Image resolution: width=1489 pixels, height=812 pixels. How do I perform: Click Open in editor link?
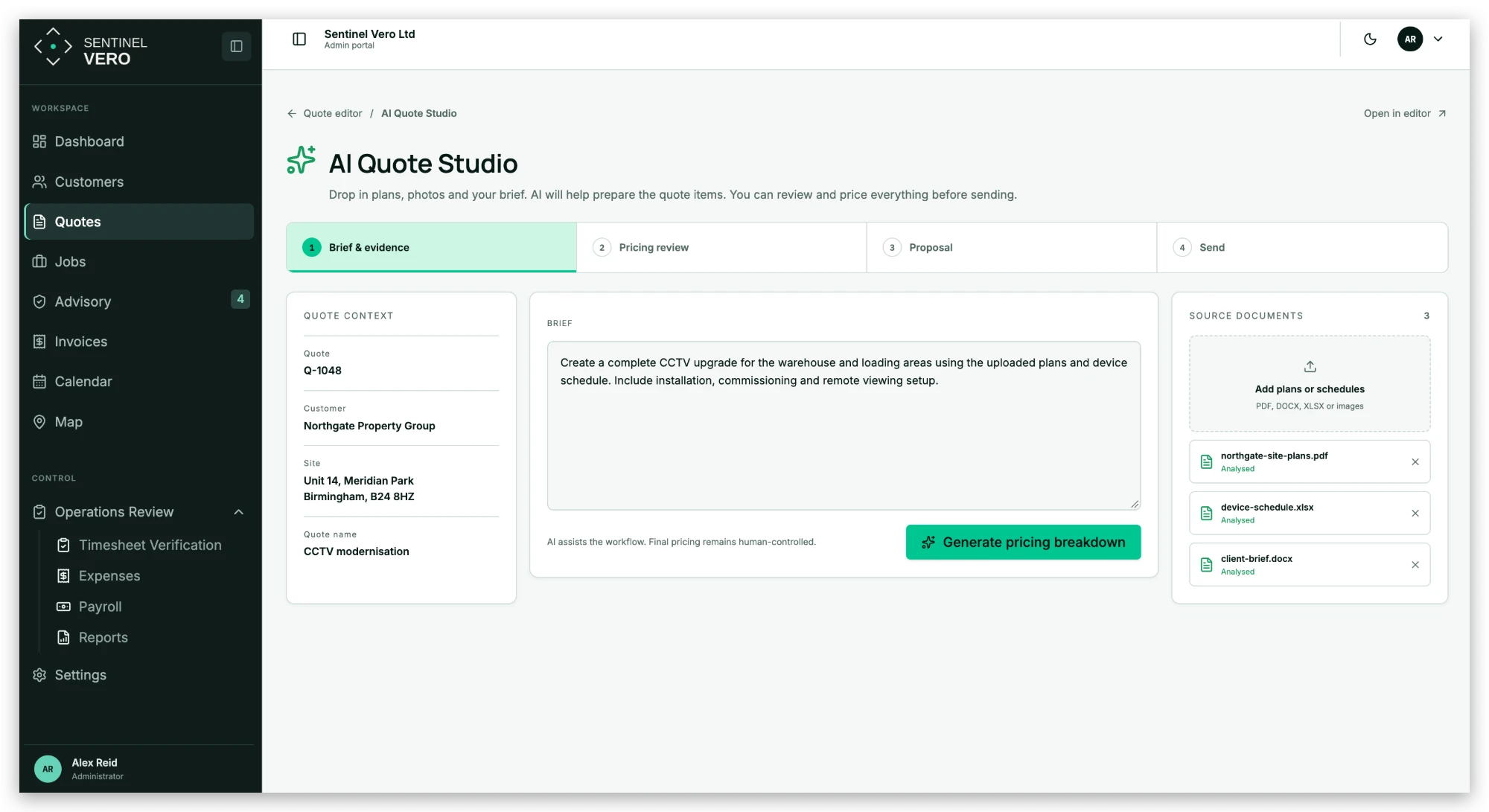pos(1405,113)
